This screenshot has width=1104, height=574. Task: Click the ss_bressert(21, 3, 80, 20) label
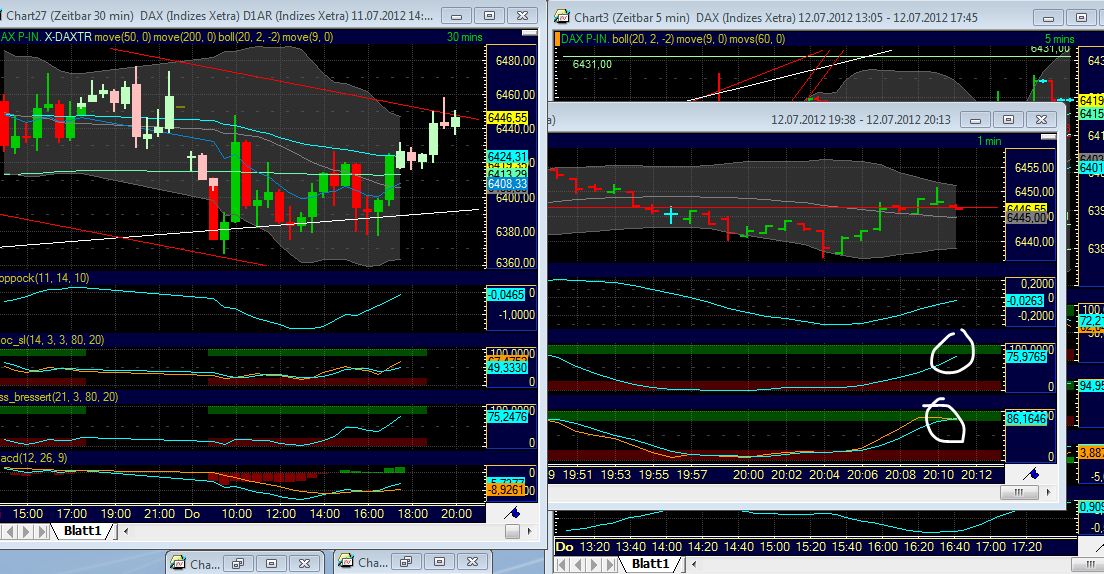point(59,397)
